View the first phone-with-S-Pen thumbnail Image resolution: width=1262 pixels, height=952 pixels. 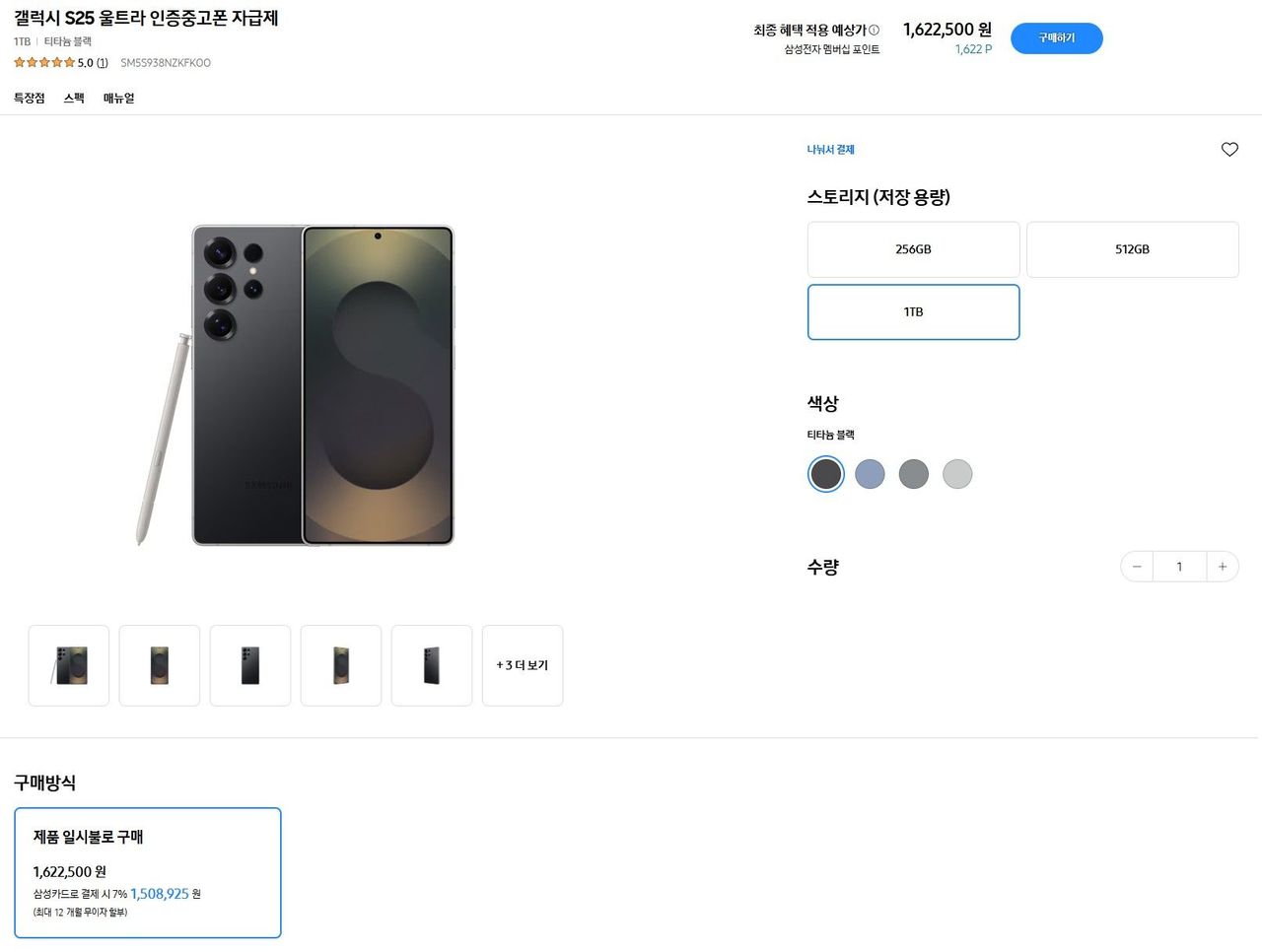69,665
